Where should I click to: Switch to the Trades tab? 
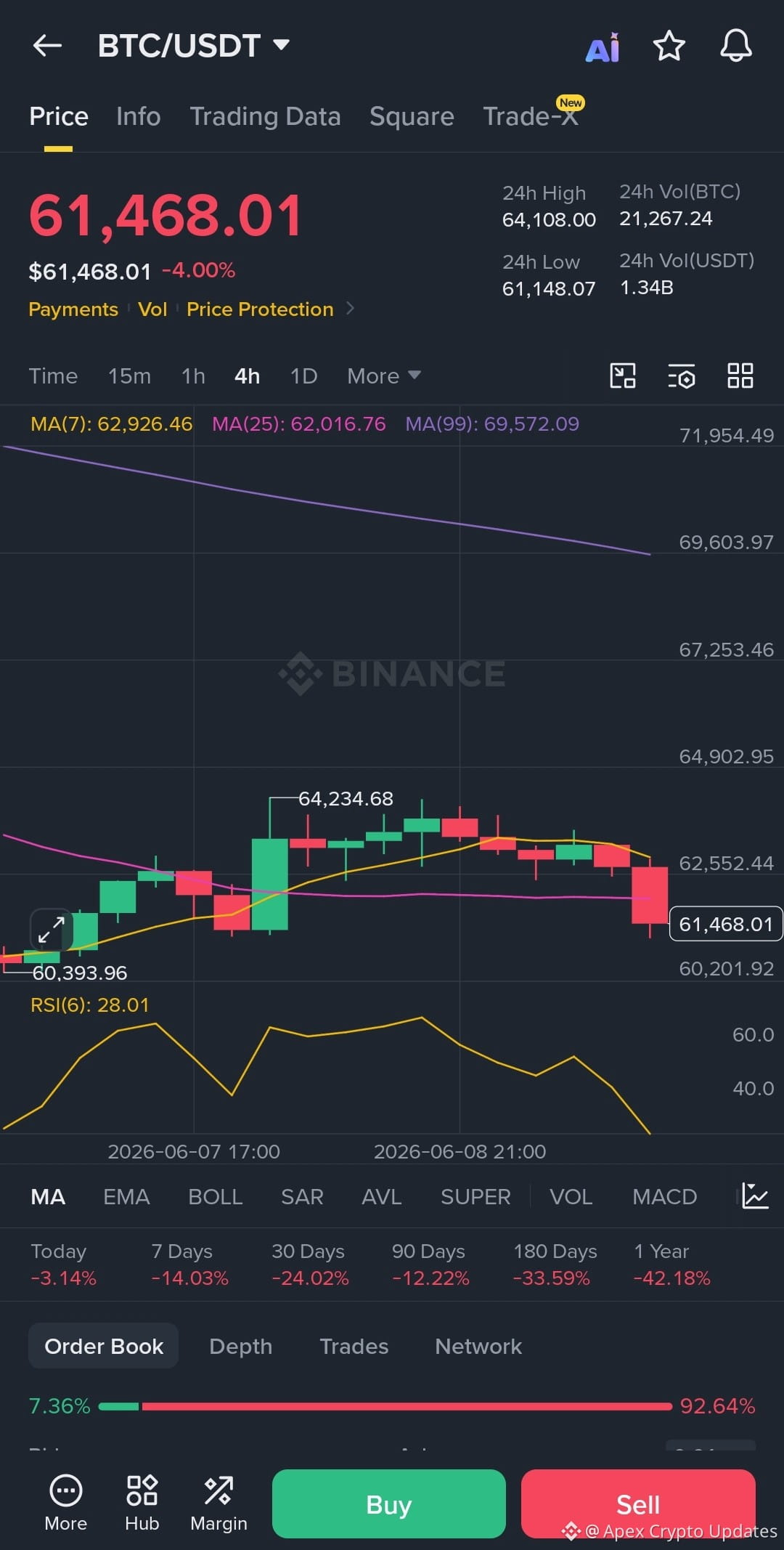coord(354,1346)
